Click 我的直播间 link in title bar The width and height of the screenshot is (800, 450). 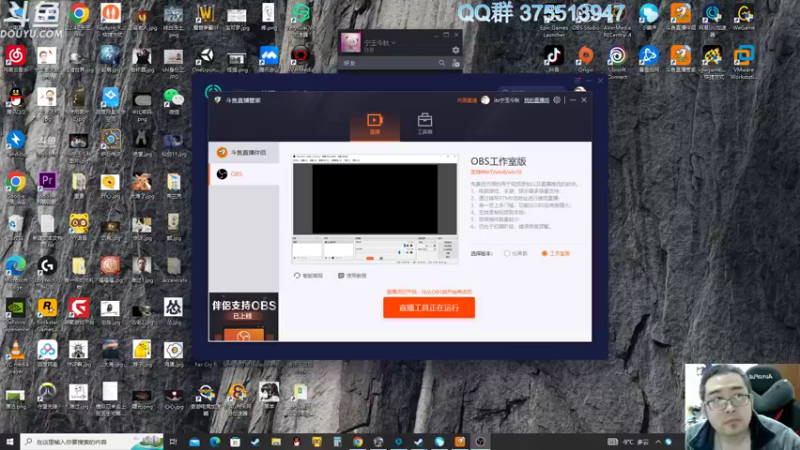(x=537, y=101)
